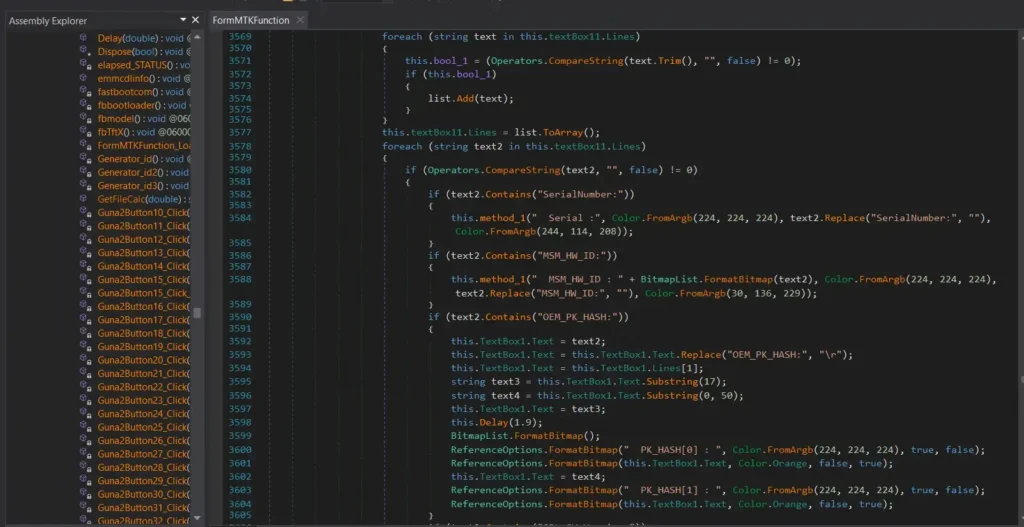The width and height of the screenshot is (1024, 527).
Task: Follow the ToArray reference on line 3577
Action: [x=565, y=132]
